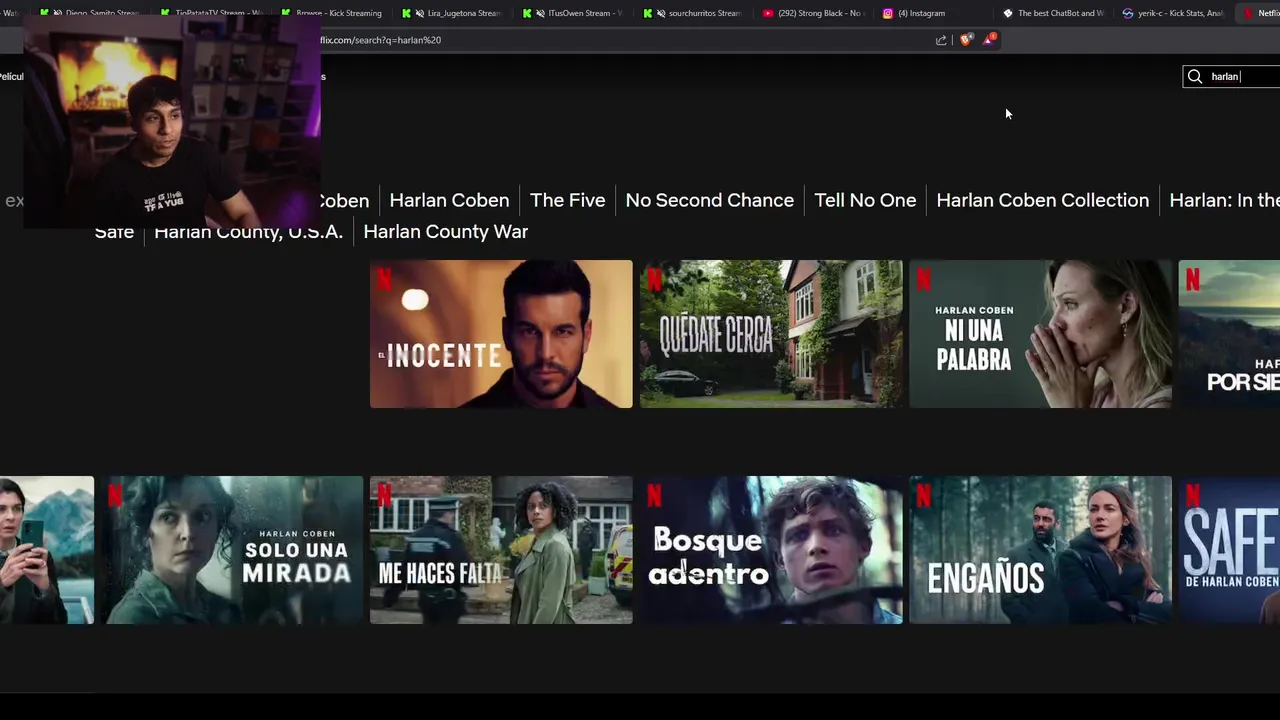Click the search magnifier icon on Netflix
Viewport: 1280px width, 720px height.
click(1194, 76)
